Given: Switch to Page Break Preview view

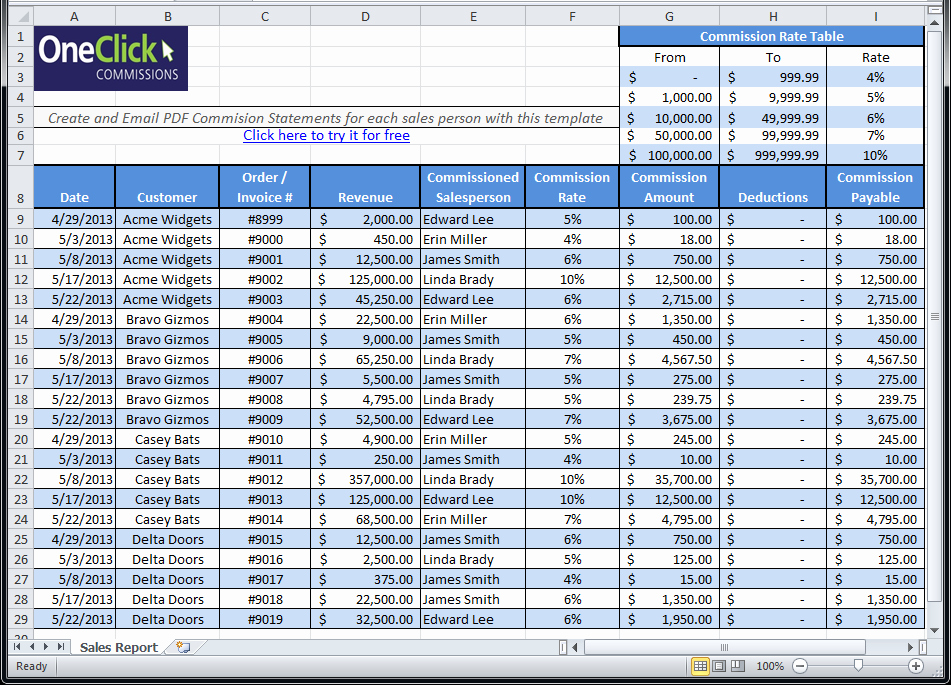Looking at the screenshot, I should (x=738, y=666).
